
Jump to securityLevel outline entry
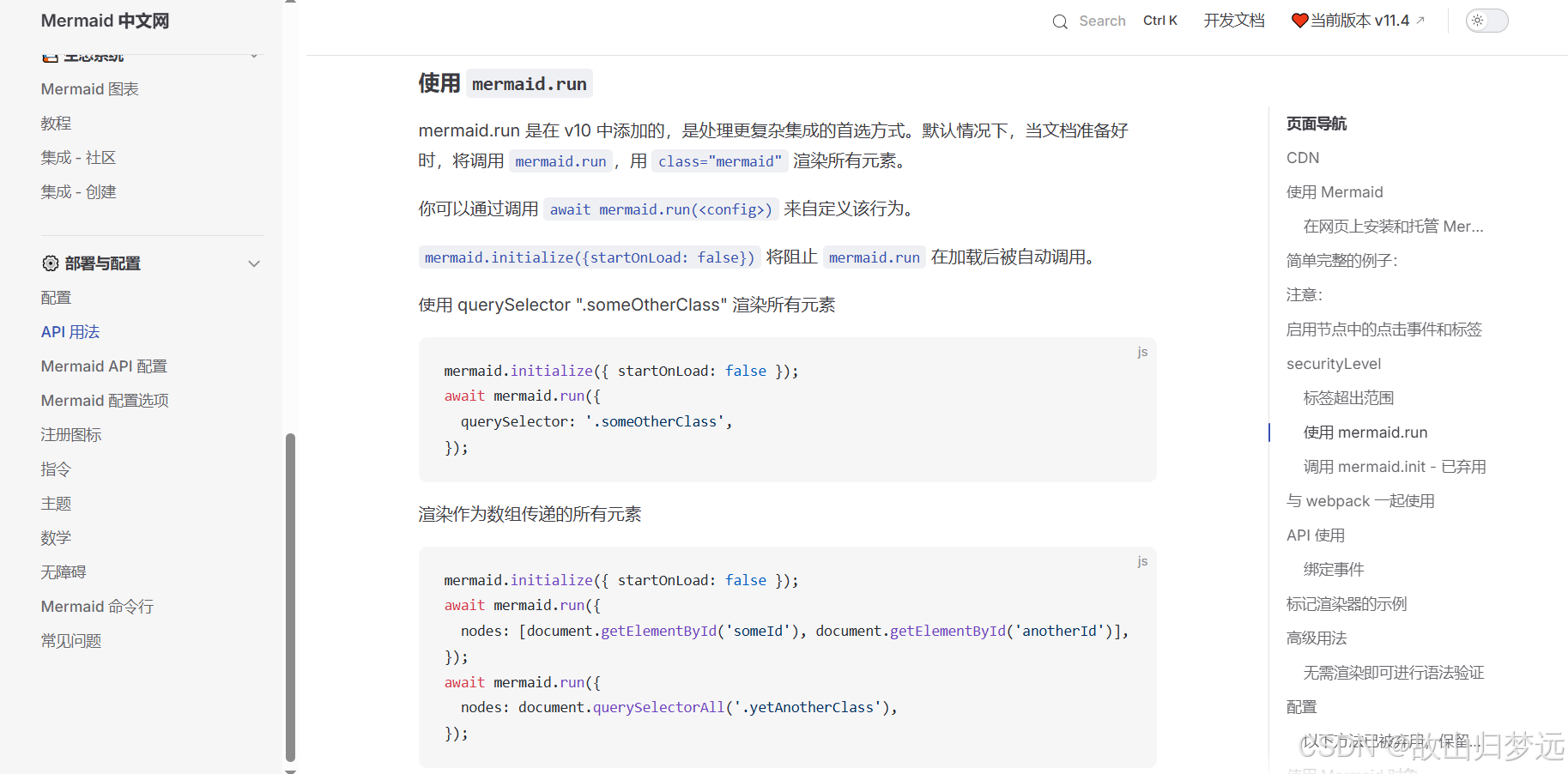point(1334,364)
